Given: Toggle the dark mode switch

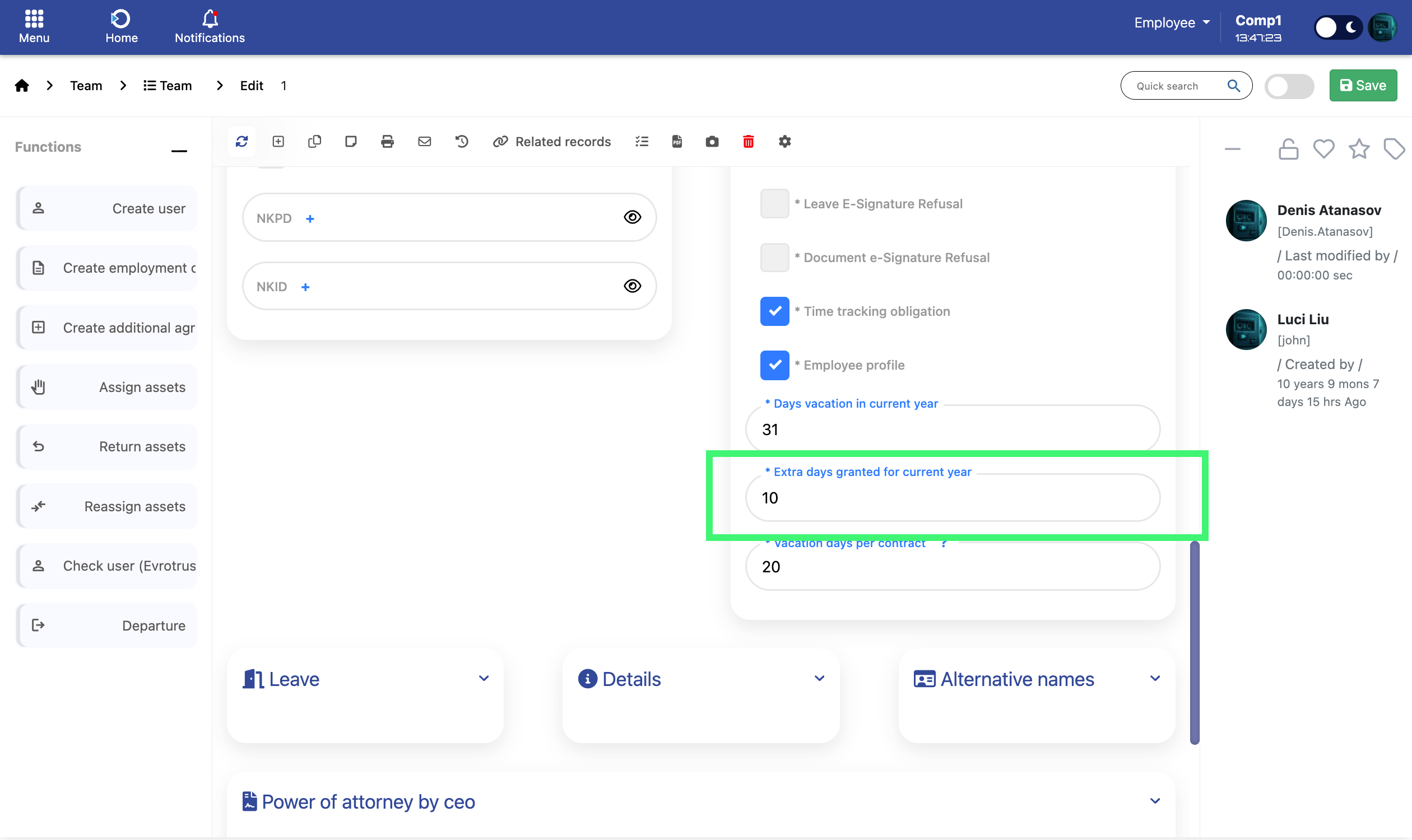Looking at the screenshot, I should (1339, 27).
